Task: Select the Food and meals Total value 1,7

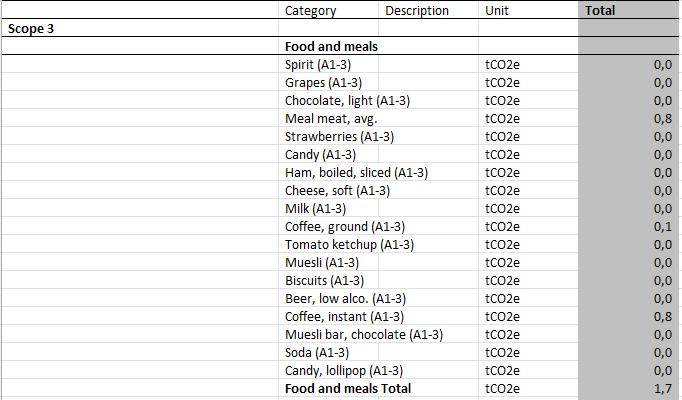Action: click(x=661, y=389)
